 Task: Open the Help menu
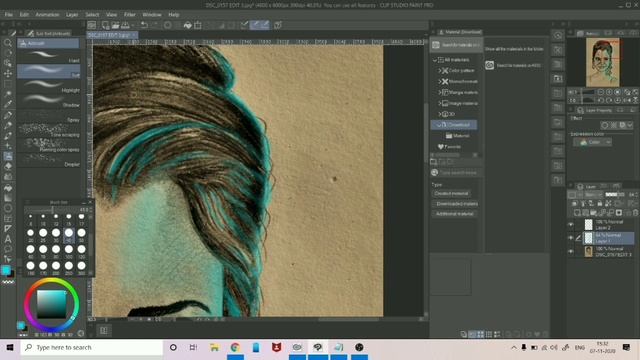click(174, 15)
